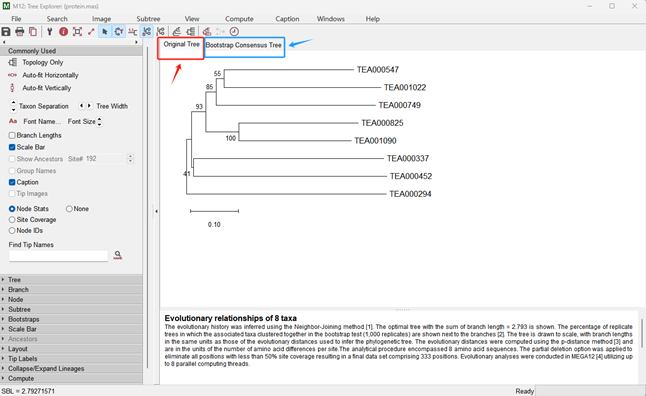Image resolution: width=646 pixels, height=396 pixels.
Task: Click the search magnifier beside Find Tip Names
Action: (118, 255)
